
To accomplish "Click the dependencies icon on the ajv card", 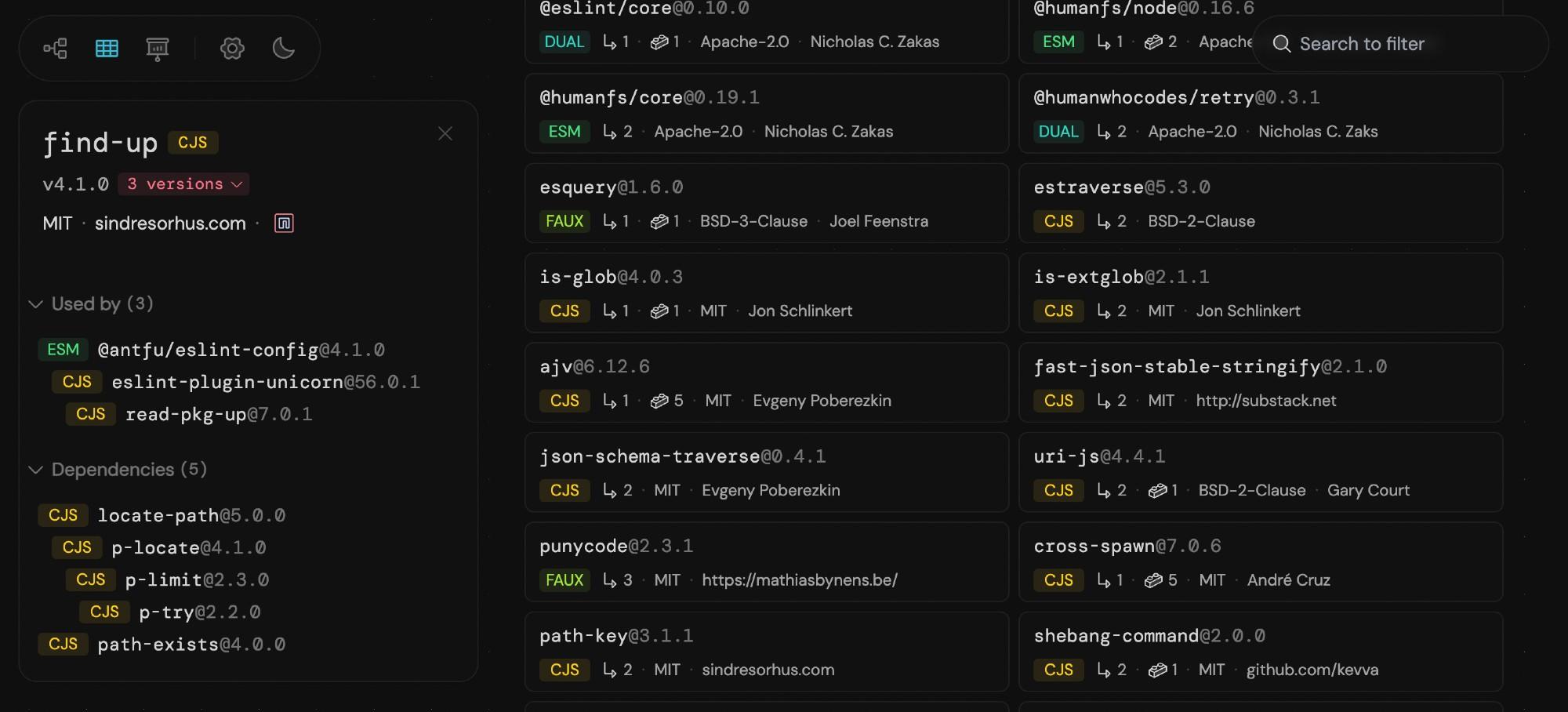I will point(659,401).
